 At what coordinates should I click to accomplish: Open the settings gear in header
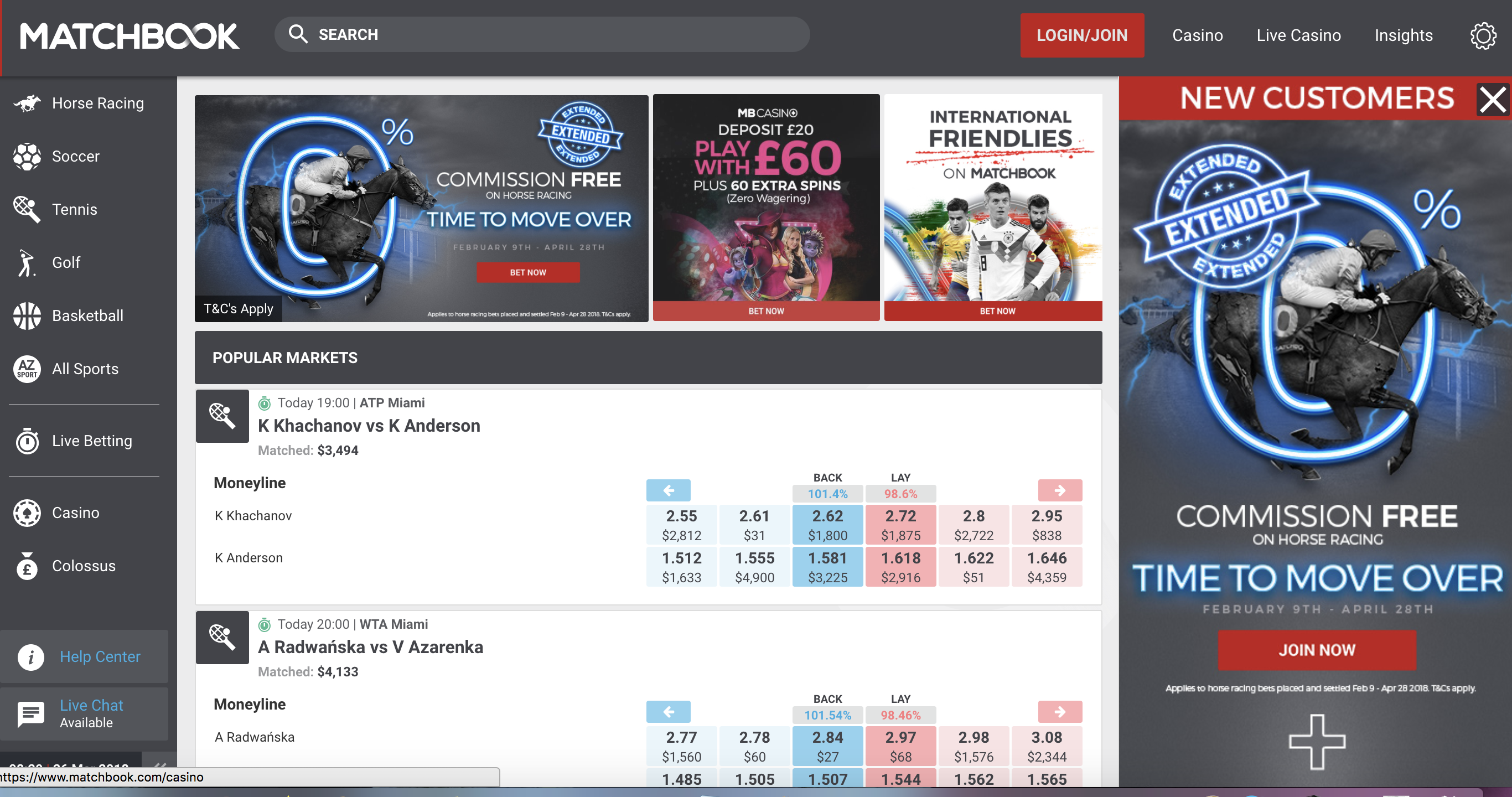(x=1483, y=36)
